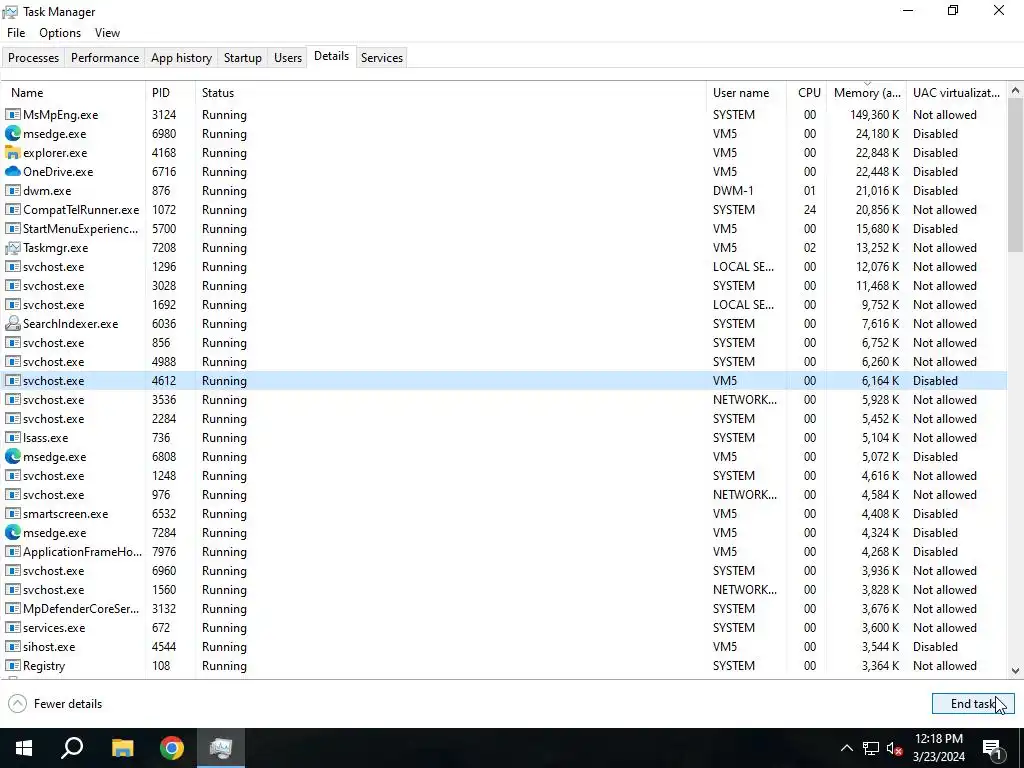Open File Explorer from the taskbar
Screen dimensions: 1024x768
pos(122,748)
